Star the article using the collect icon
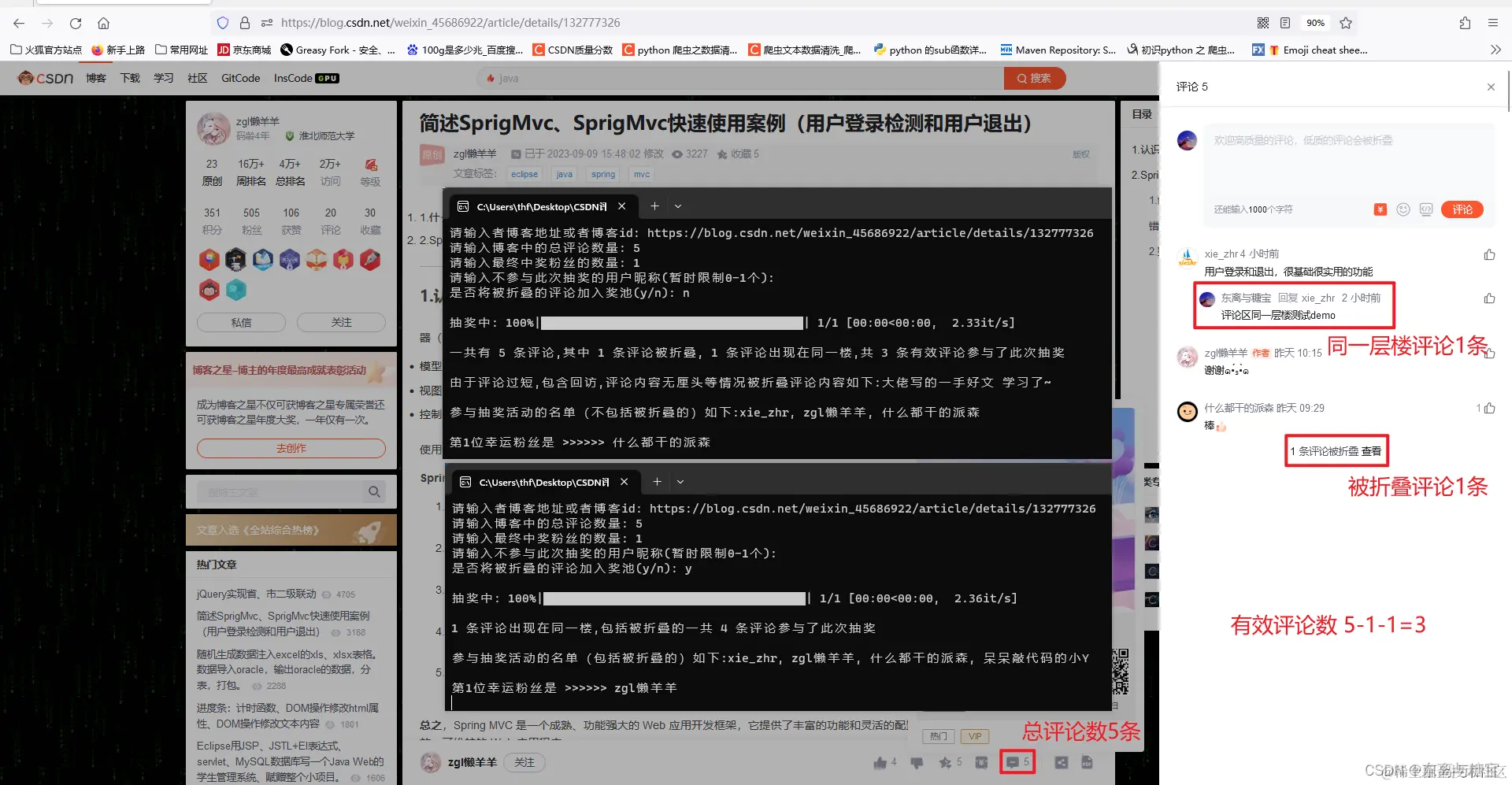1512x785 pixels. pyautogui.click(x=946, y=762)
